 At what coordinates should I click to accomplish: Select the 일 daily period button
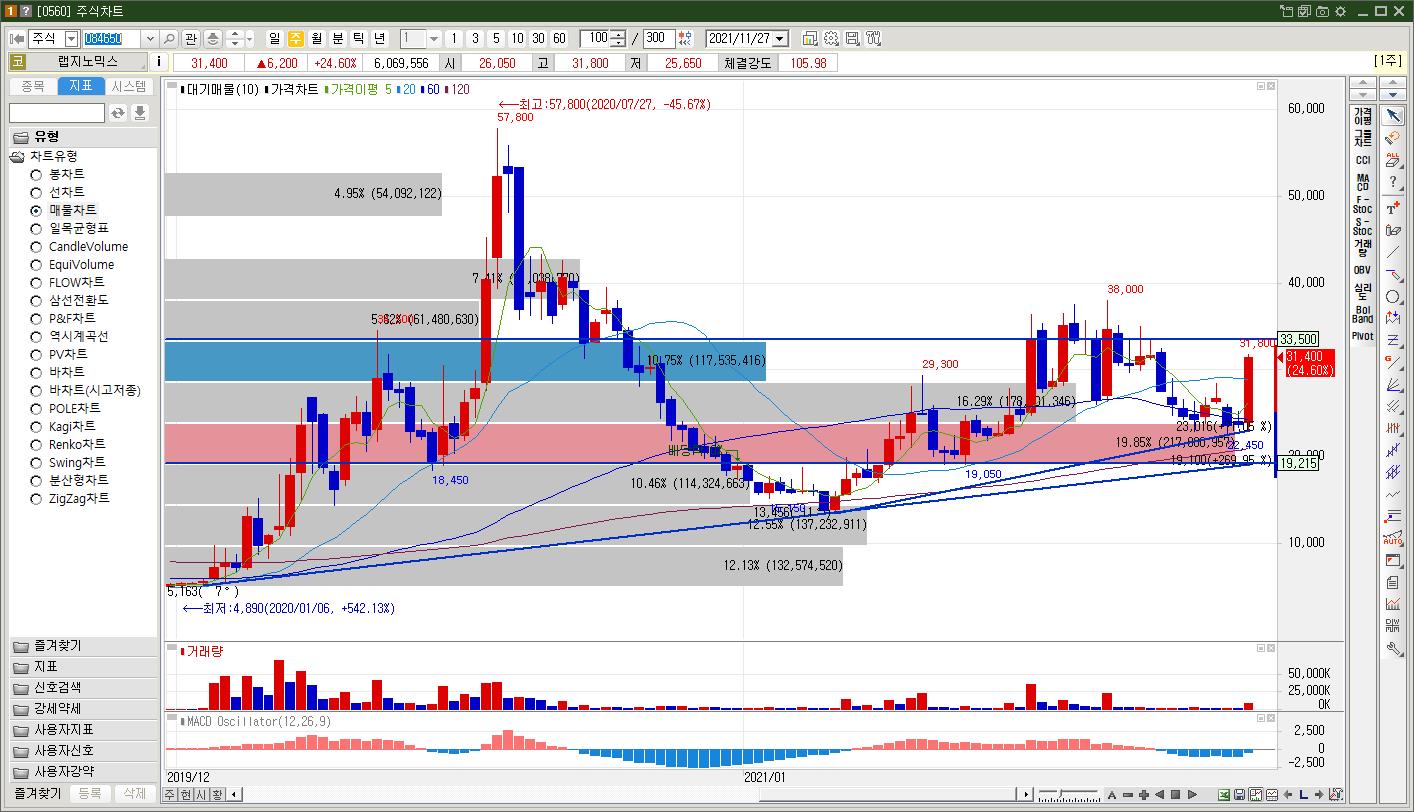point(275,38)
